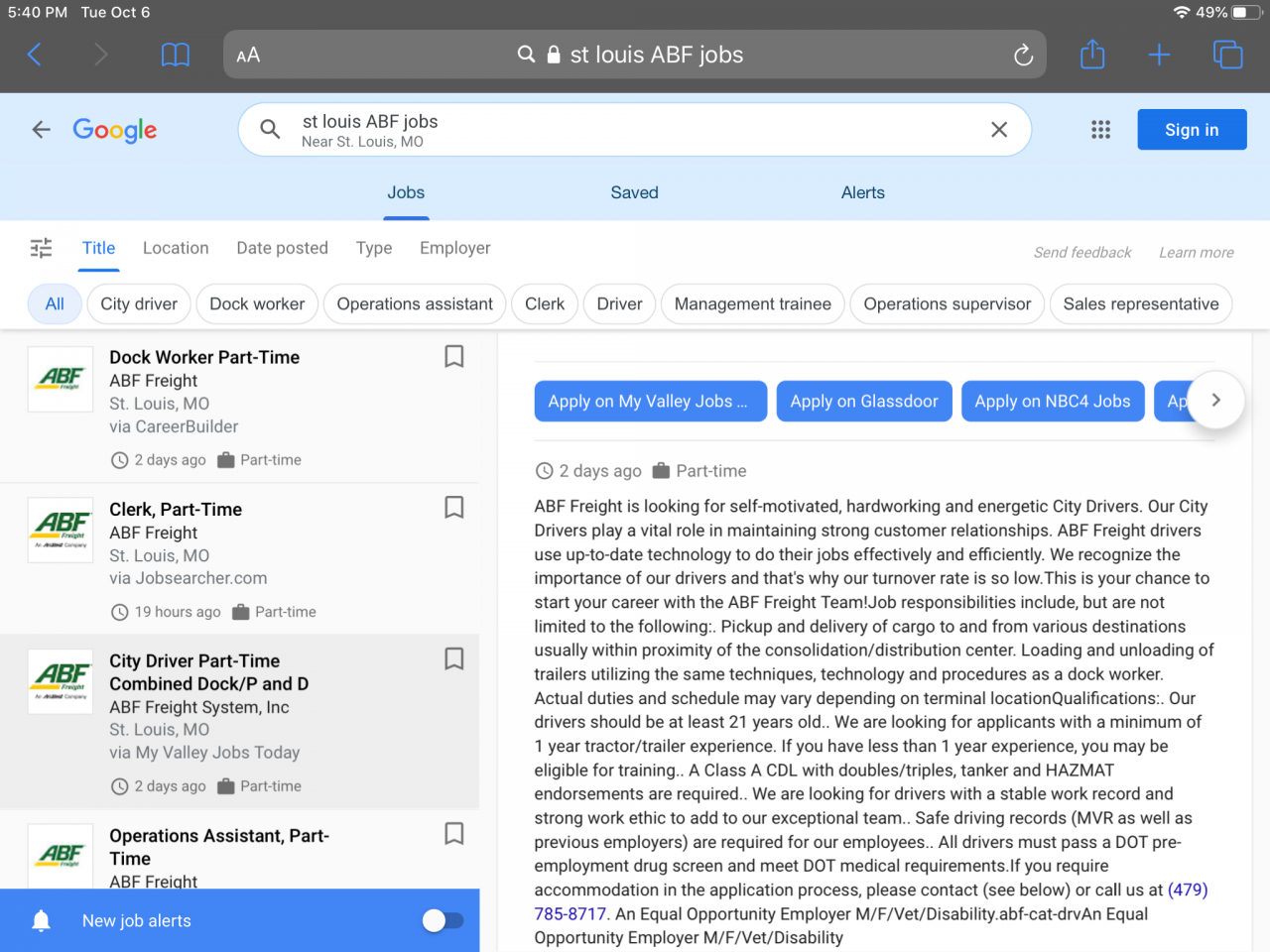Image resolution: width=1270 pixels, height=952 pixels.
Task: Go back with Google page arrow
Action: pyautogui.click(x=41, y=129)
